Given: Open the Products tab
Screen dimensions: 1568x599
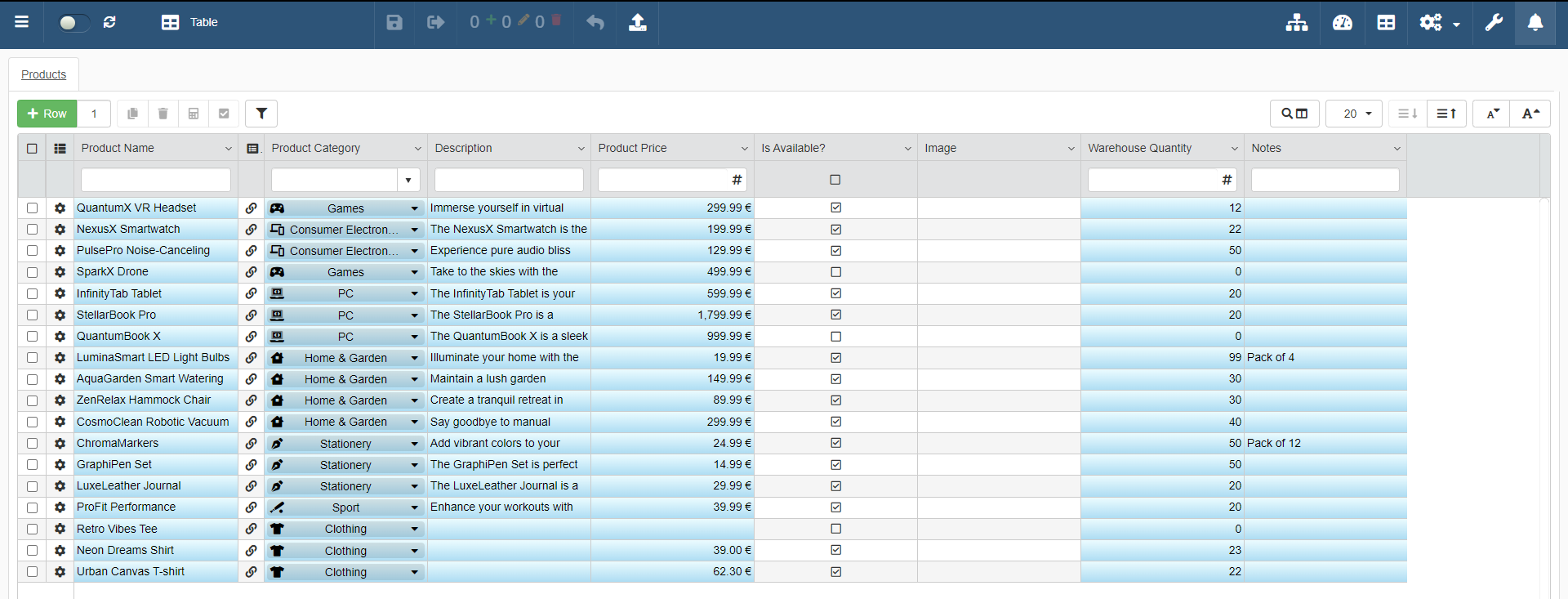Looking at the screenshot, I should [44, 74].
